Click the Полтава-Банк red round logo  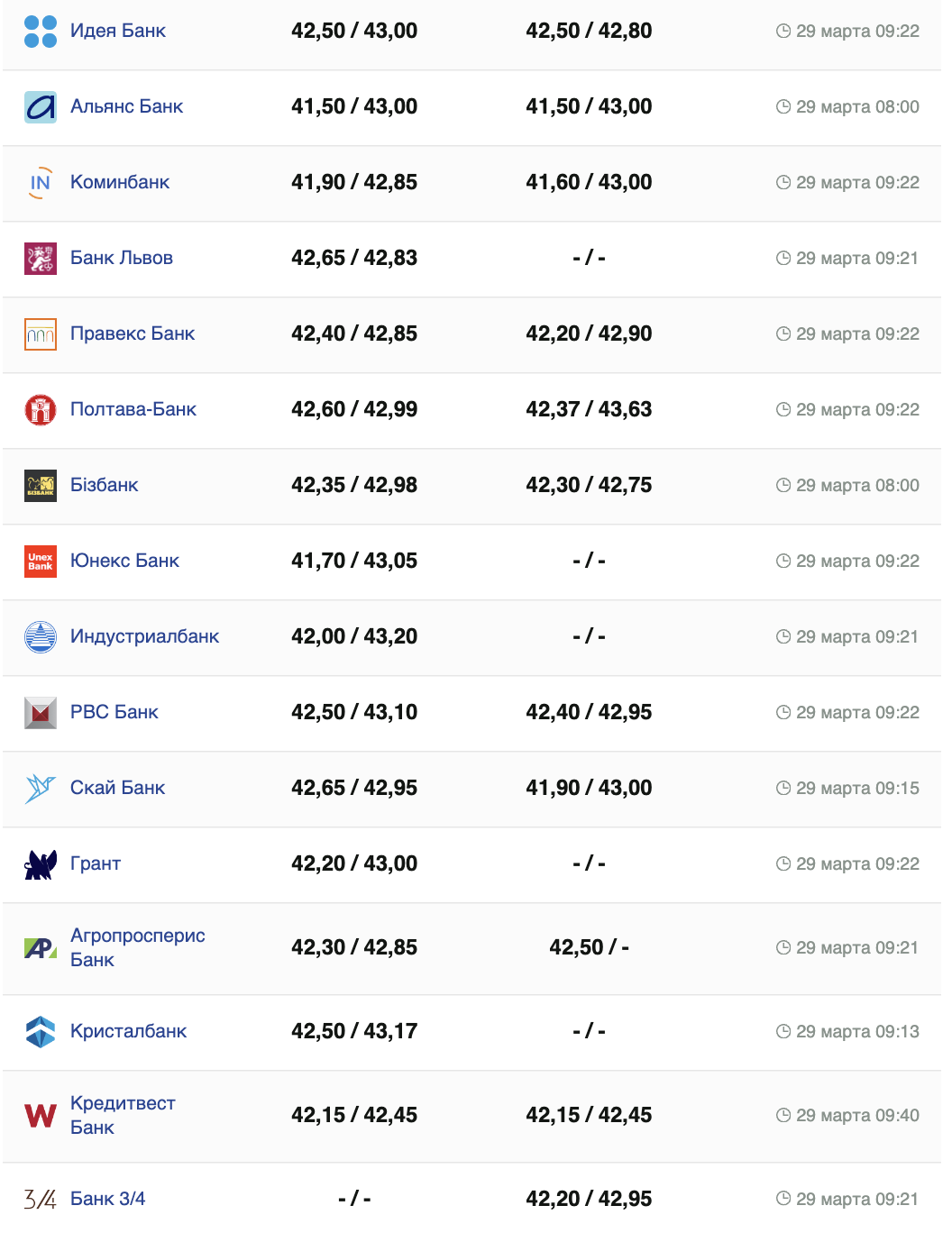point(41,410)
